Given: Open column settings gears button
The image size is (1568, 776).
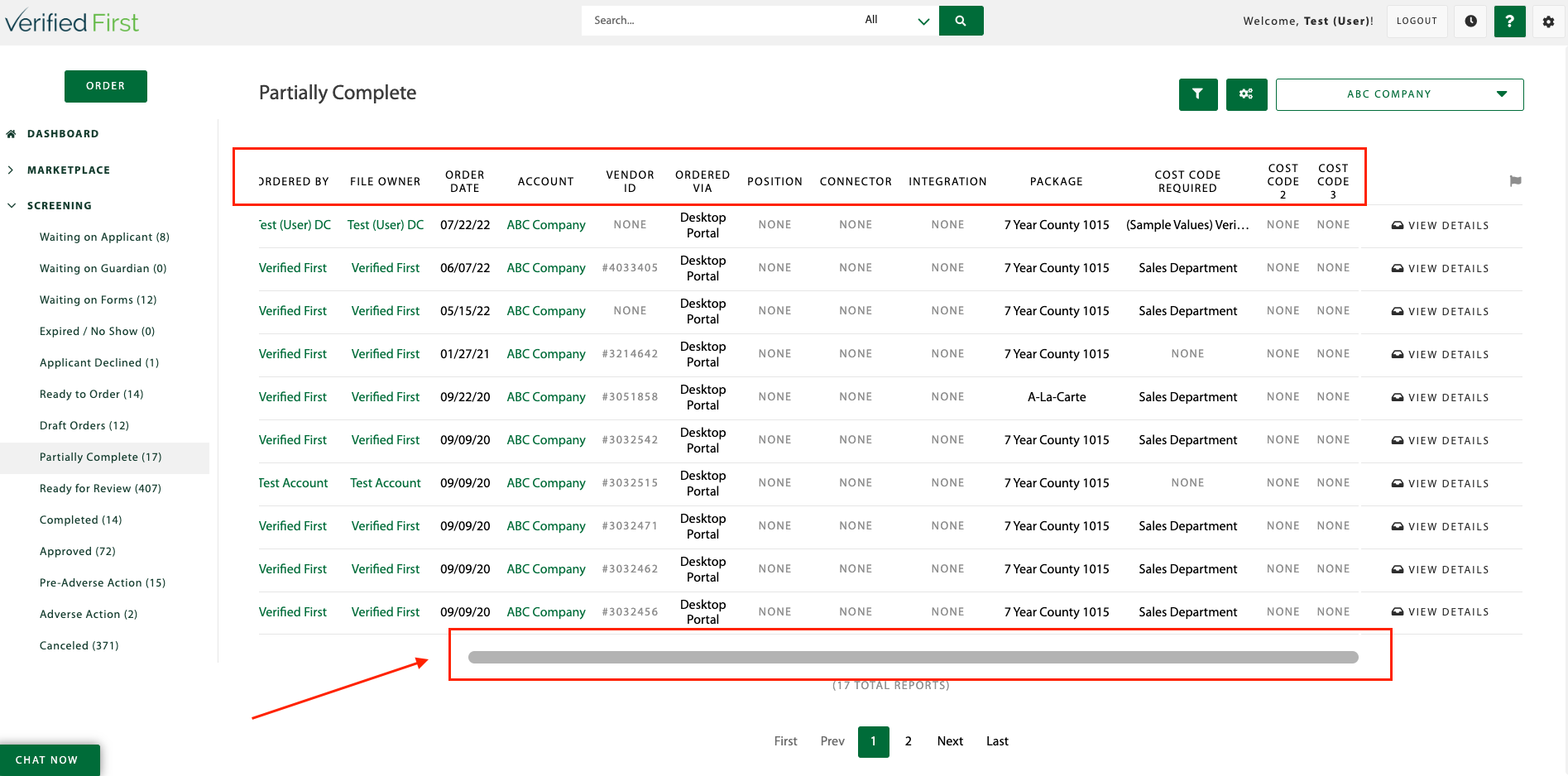Looking at the screenshot, I should coord(1246,94).
